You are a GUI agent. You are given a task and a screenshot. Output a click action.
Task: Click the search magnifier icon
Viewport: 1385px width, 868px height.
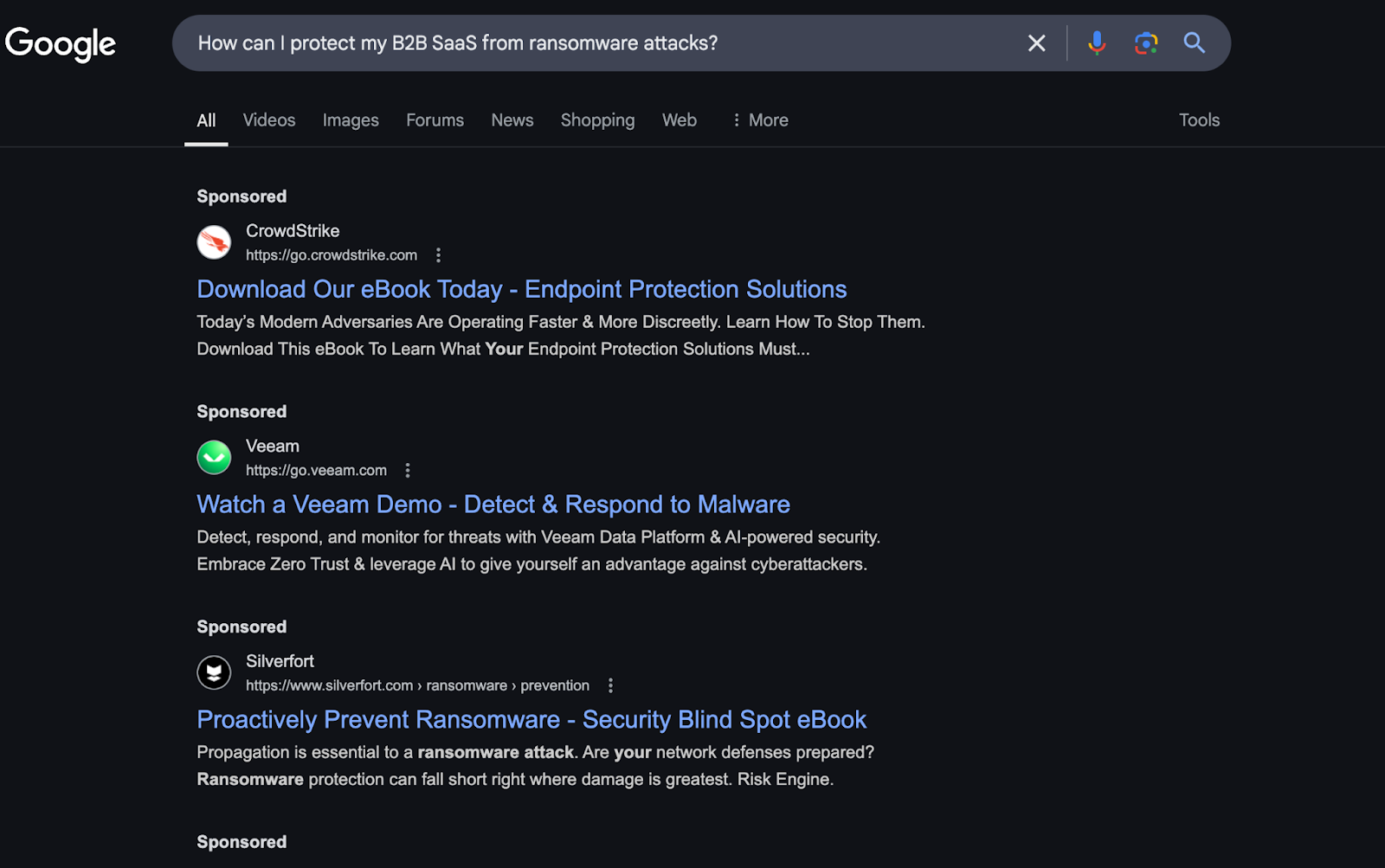[1195, 42]
